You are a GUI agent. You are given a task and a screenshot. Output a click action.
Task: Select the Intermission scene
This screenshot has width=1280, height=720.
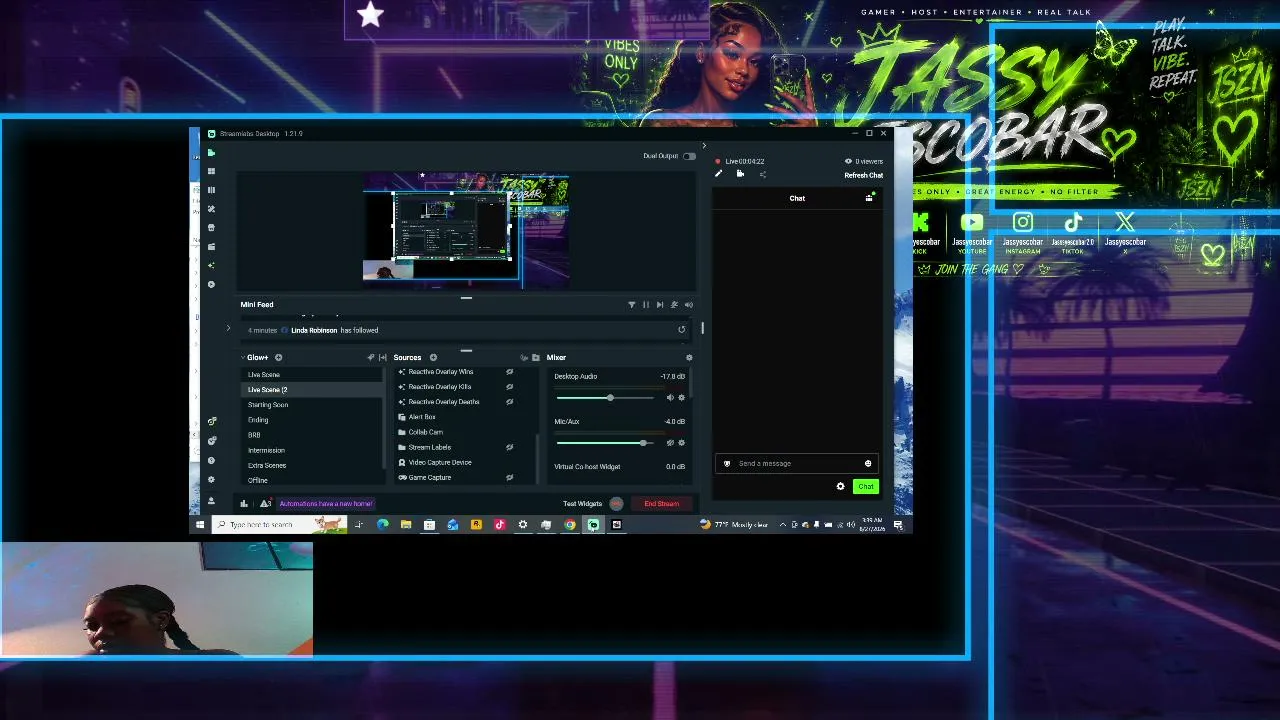click(x=266, y=450)
